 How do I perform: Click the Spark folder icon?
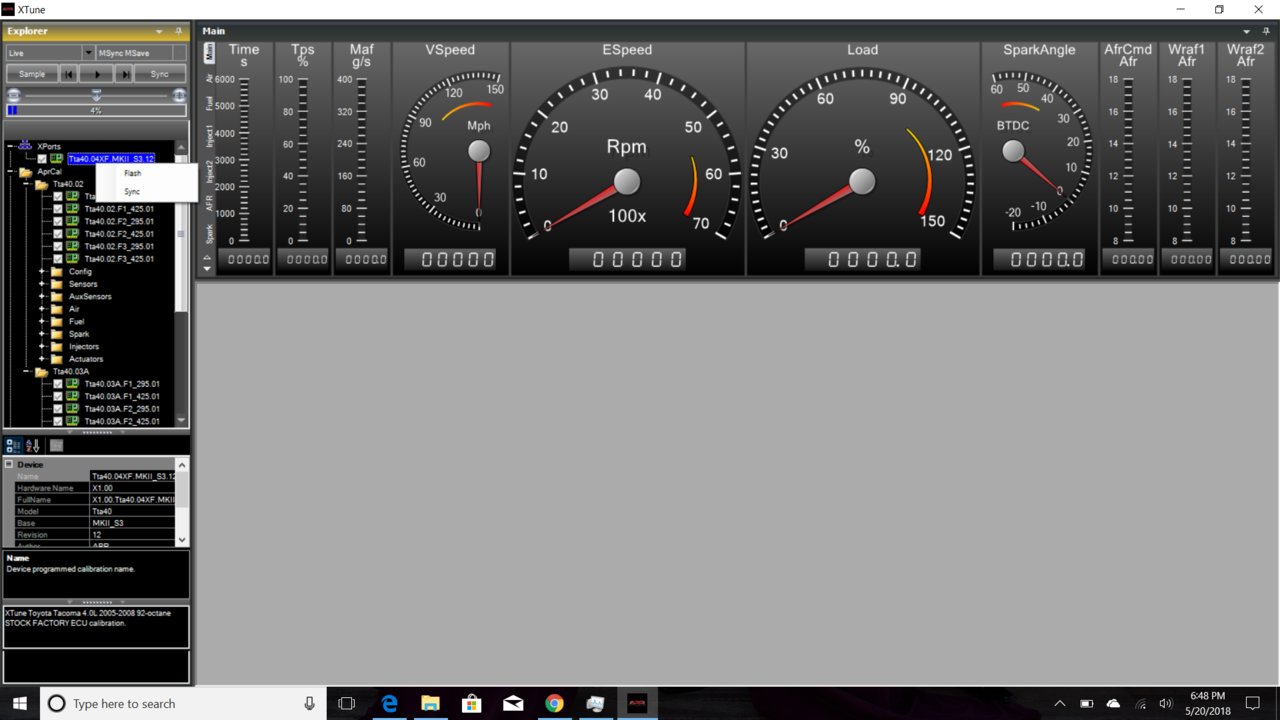(x=57, y=334)
